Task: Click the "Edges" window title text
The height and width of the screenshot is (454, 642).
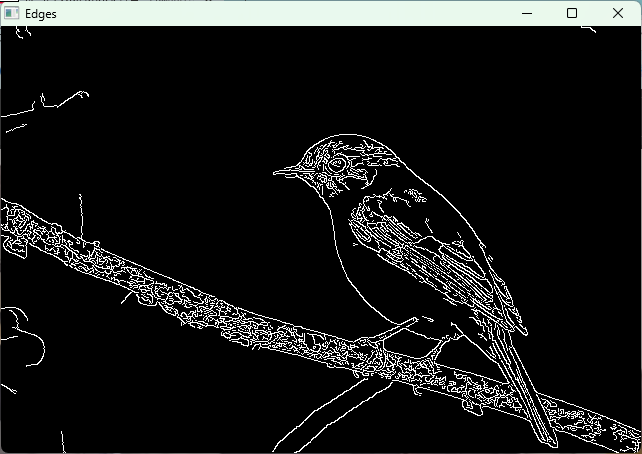Action: (41, 14)
